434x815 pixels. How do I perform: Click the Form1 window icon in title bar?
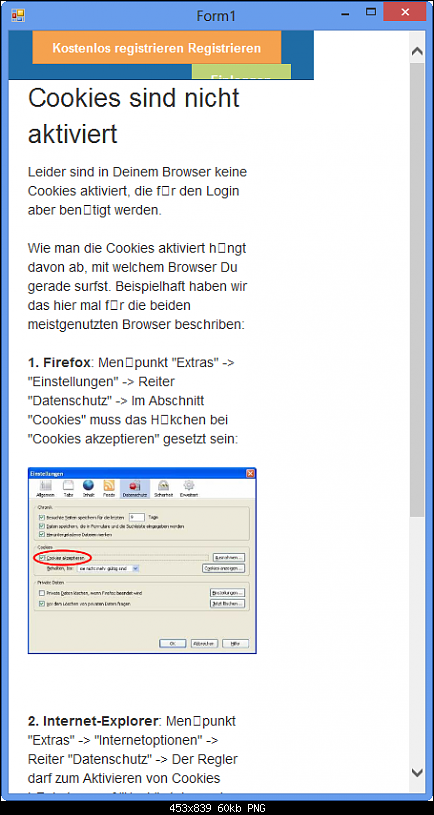click(x=18, y=16)
